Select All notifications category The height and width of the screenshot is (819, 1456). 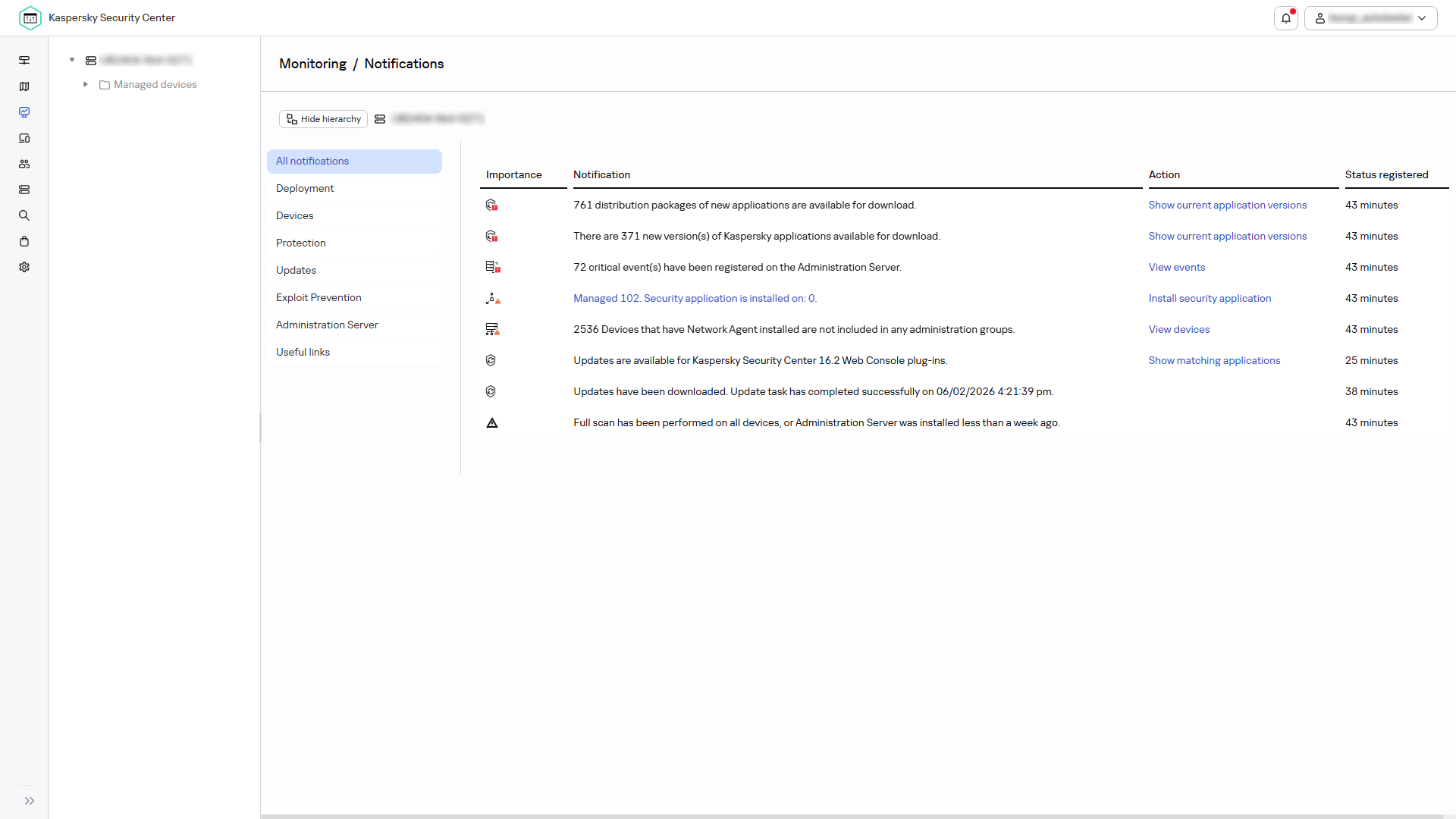point(354,161)
